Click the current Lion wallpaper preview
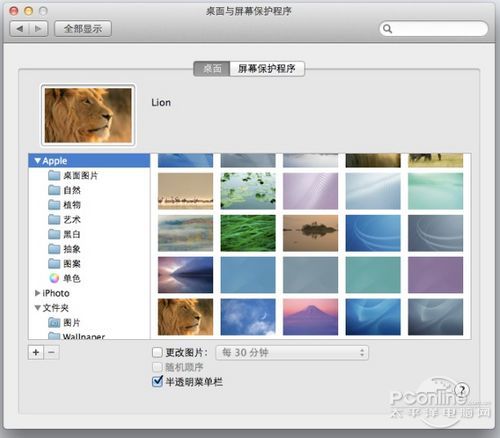The height and width of the screenshot is (438, 500). pyautogui.click(x=88, y=115)
